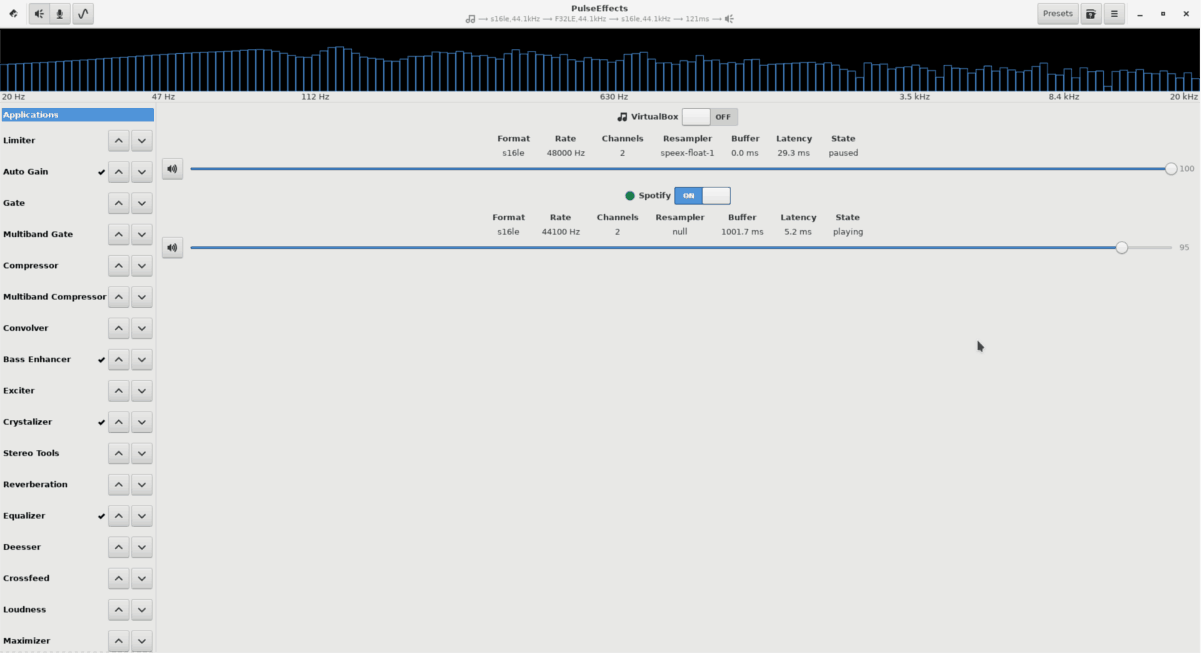Select the Applications sidebar tab

[77, 114]
